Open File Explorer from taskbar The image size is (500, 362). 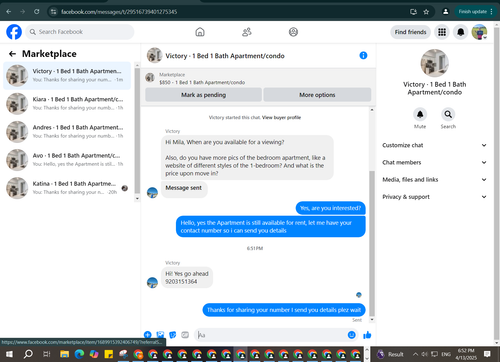coord(65,354)
